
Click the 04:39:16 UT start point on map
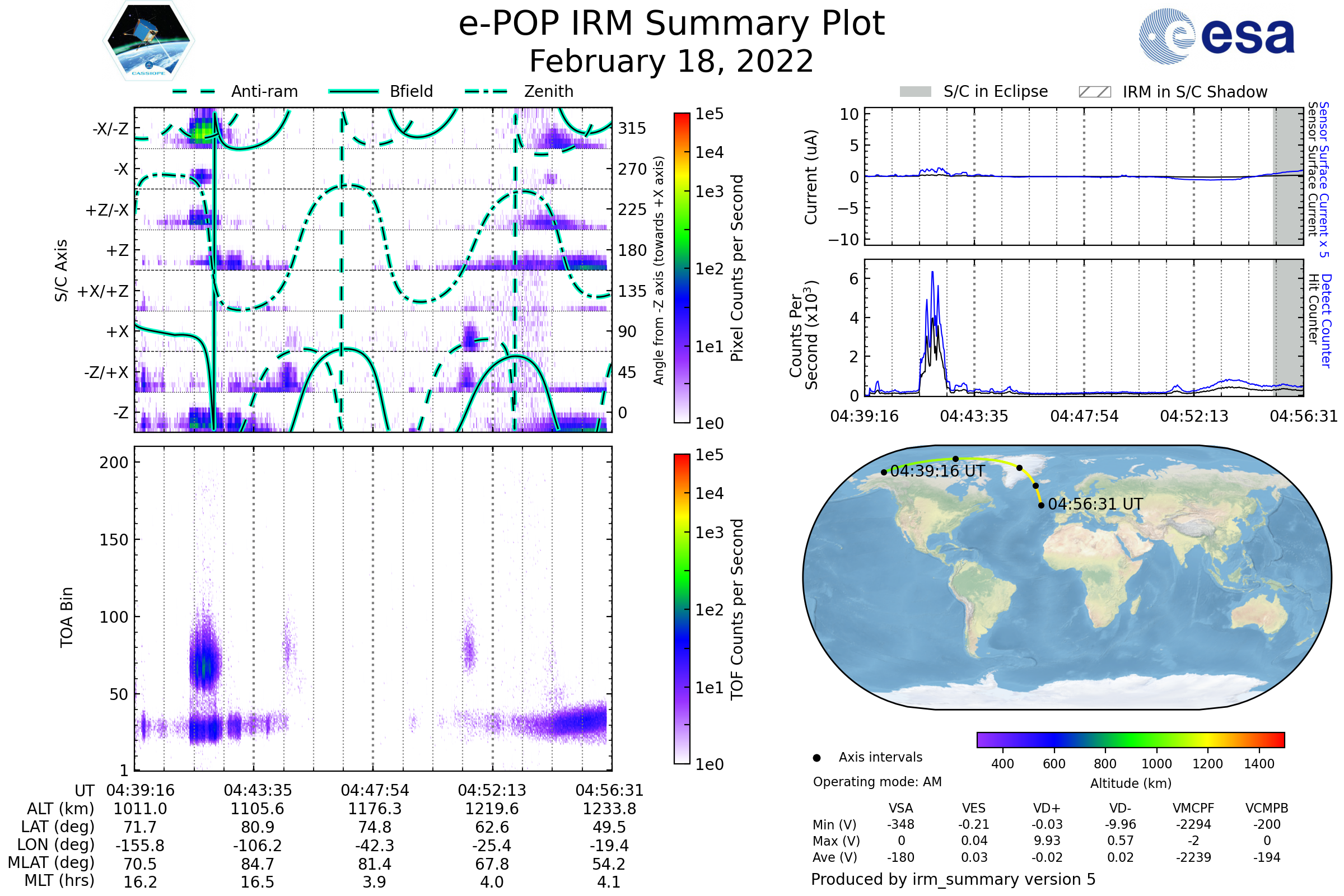pos(884,473)
